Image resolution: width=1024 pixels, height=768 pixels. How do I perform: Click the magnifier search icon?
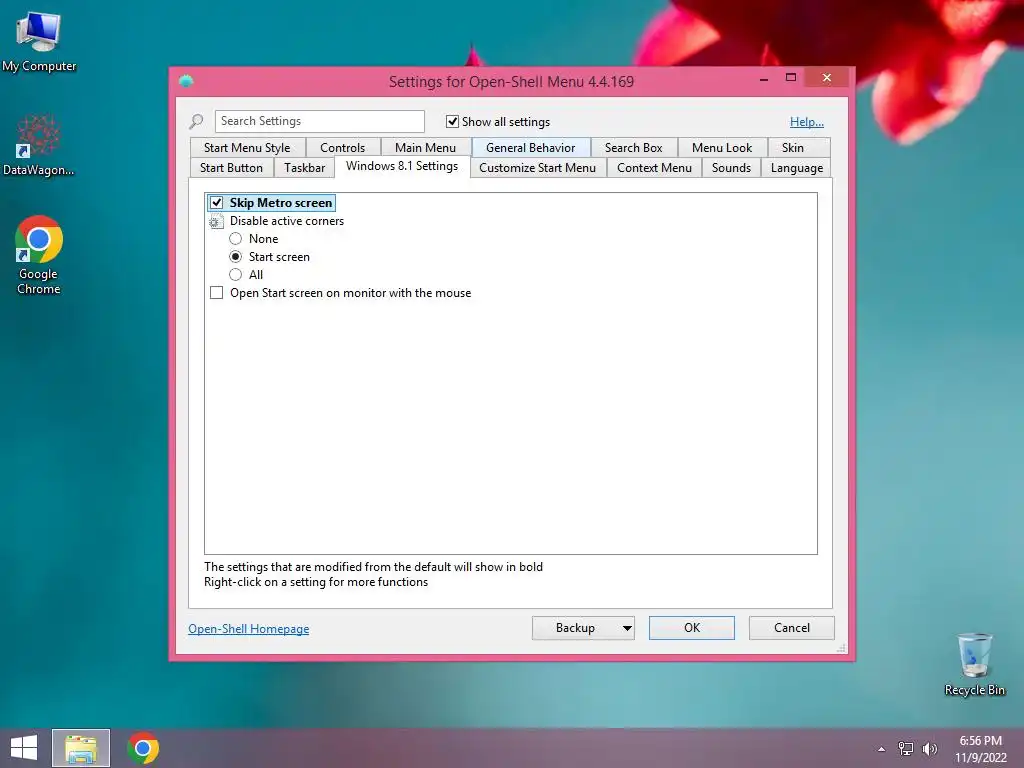coord(197,121)
